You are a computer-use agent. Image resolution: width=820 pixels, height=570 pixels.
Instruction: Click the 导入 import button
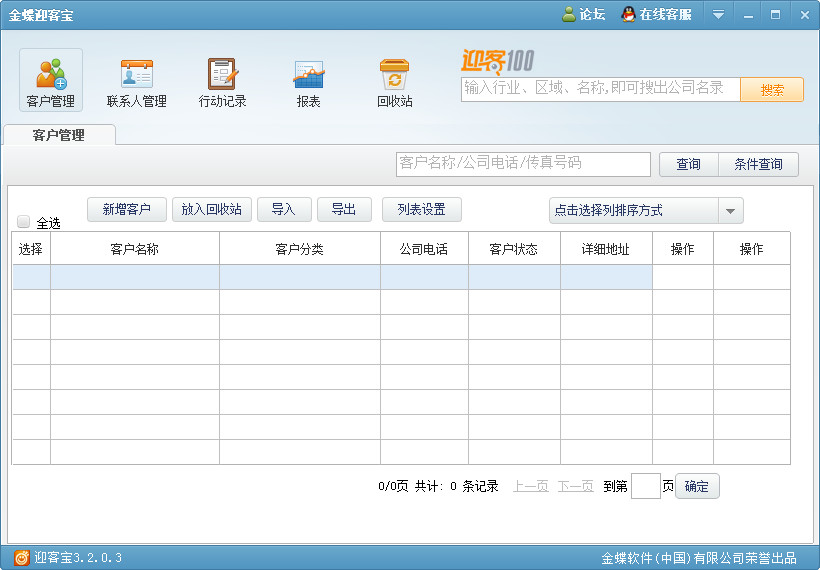(284, 209)
